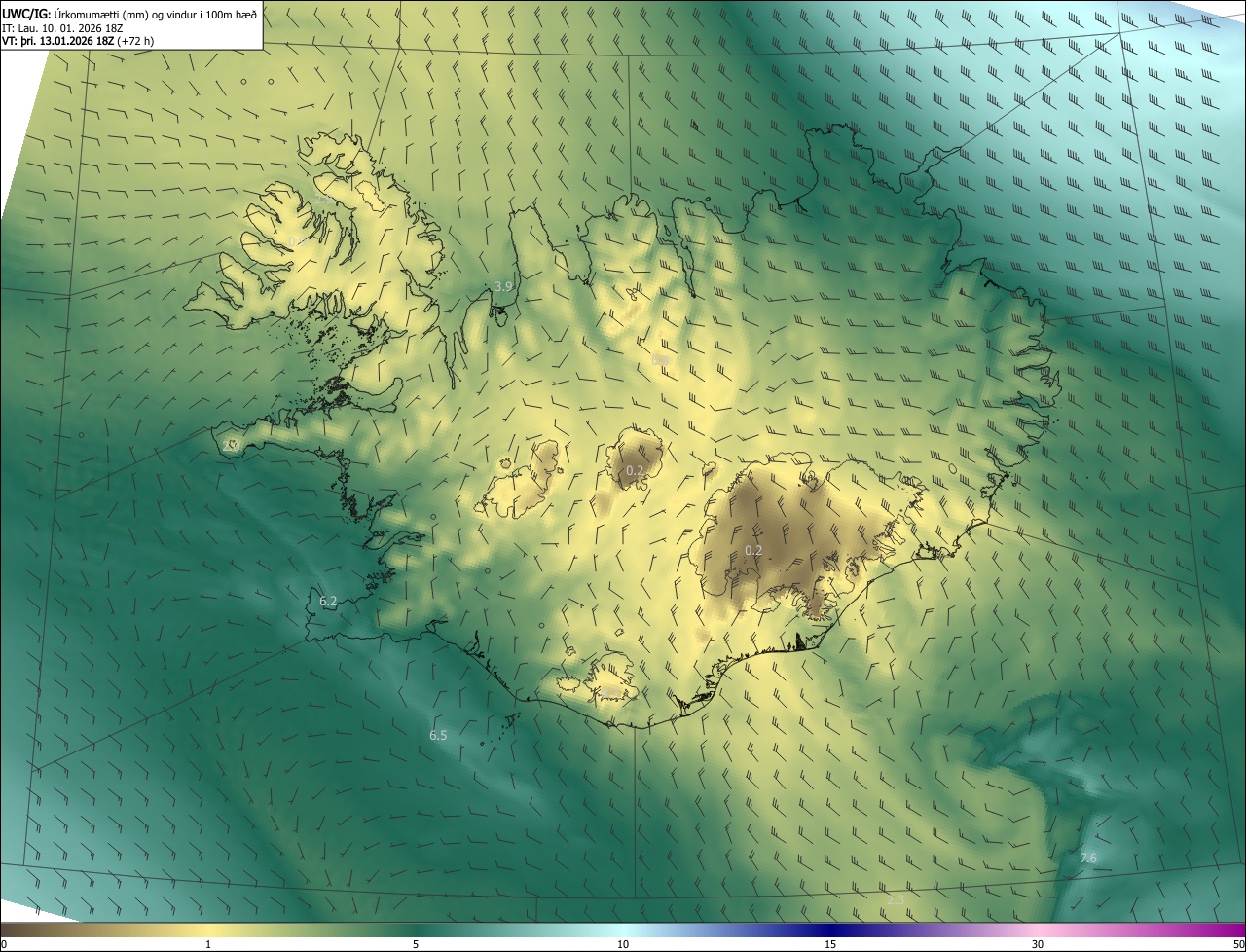This screenshot has height=952, width=1246.
Task: Click the '1' tick on the color scale
Action: (x=208, y=944)
